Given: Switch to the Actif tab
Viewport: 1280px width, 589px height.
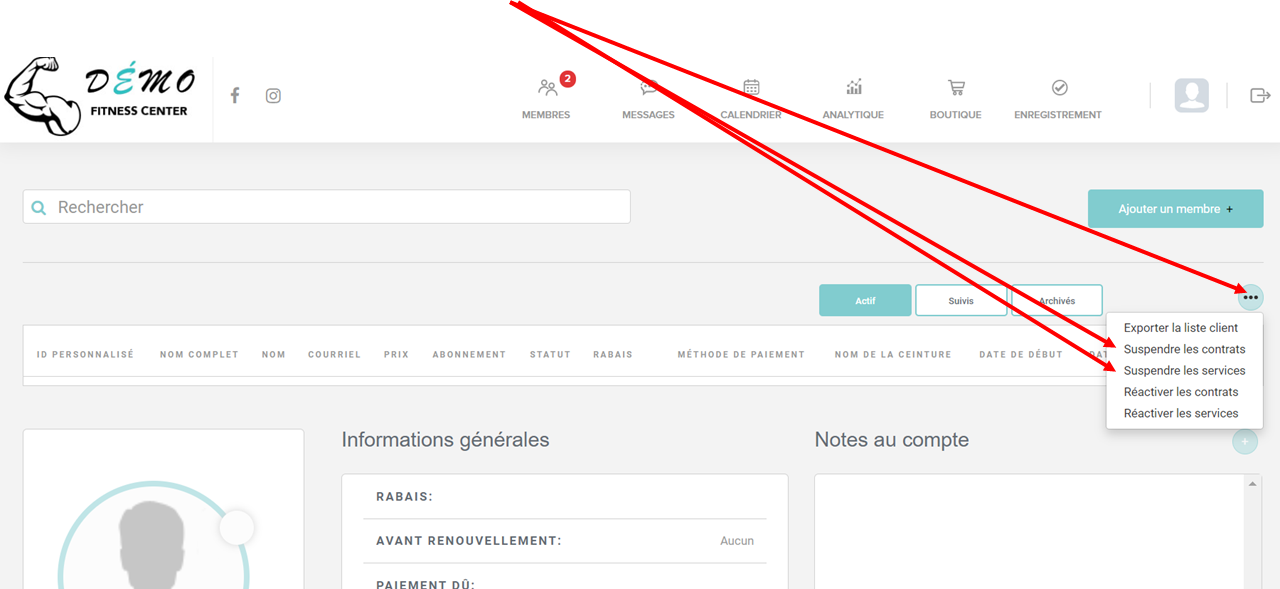Looking at the screenshot, I should pos(865,301).
